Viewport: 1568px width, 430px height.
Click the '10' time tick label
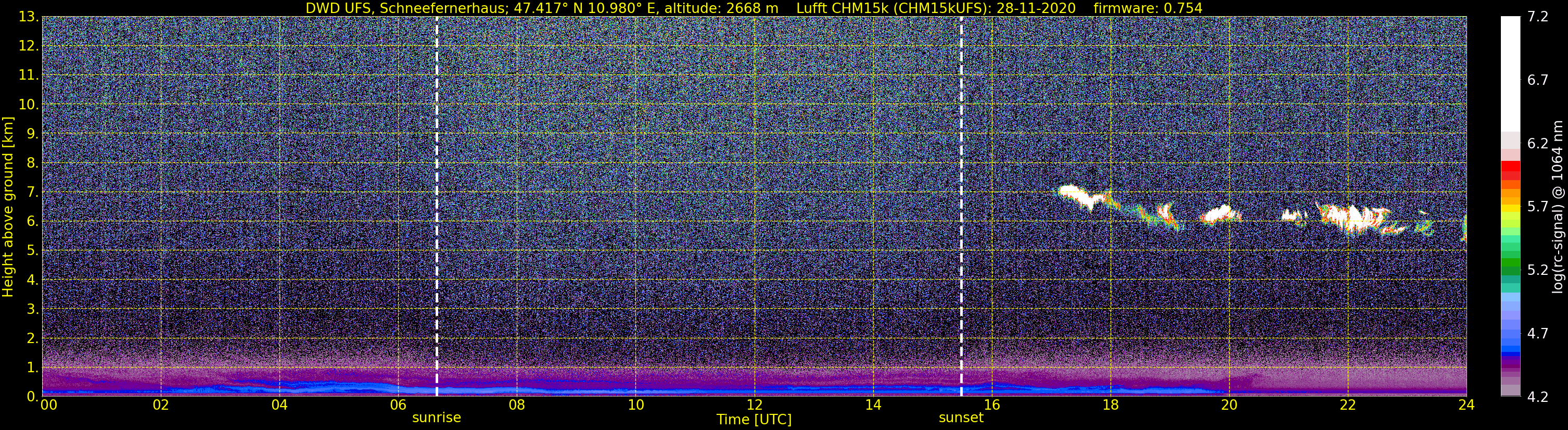(635, 405)
